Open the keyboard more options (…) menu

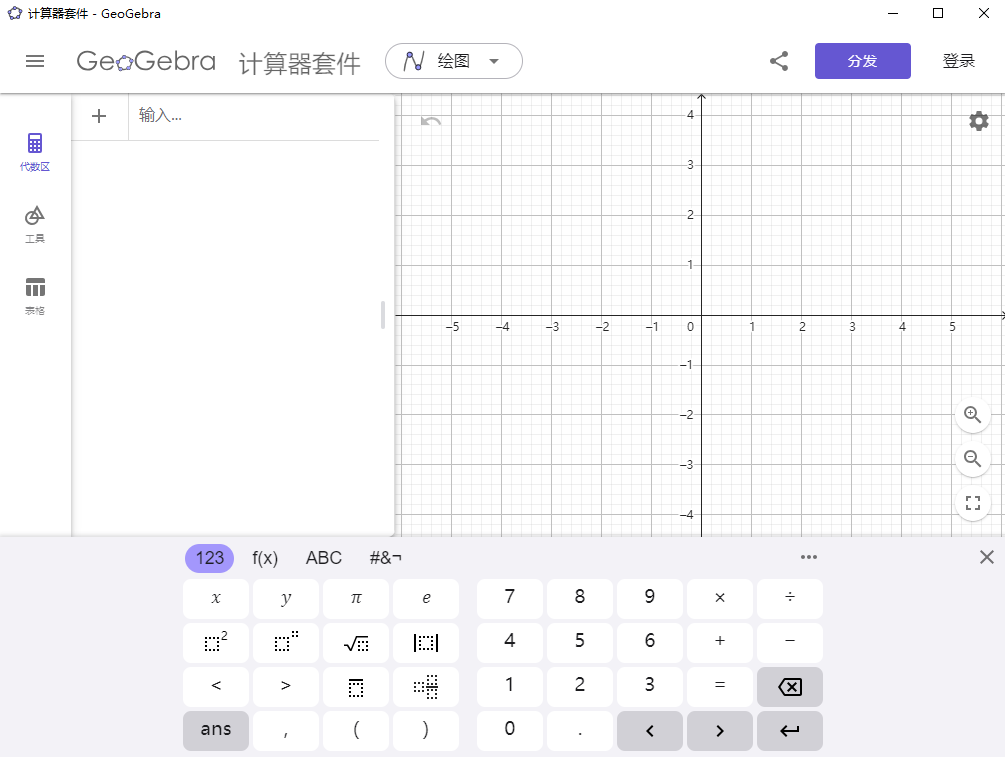click(809, 557)
